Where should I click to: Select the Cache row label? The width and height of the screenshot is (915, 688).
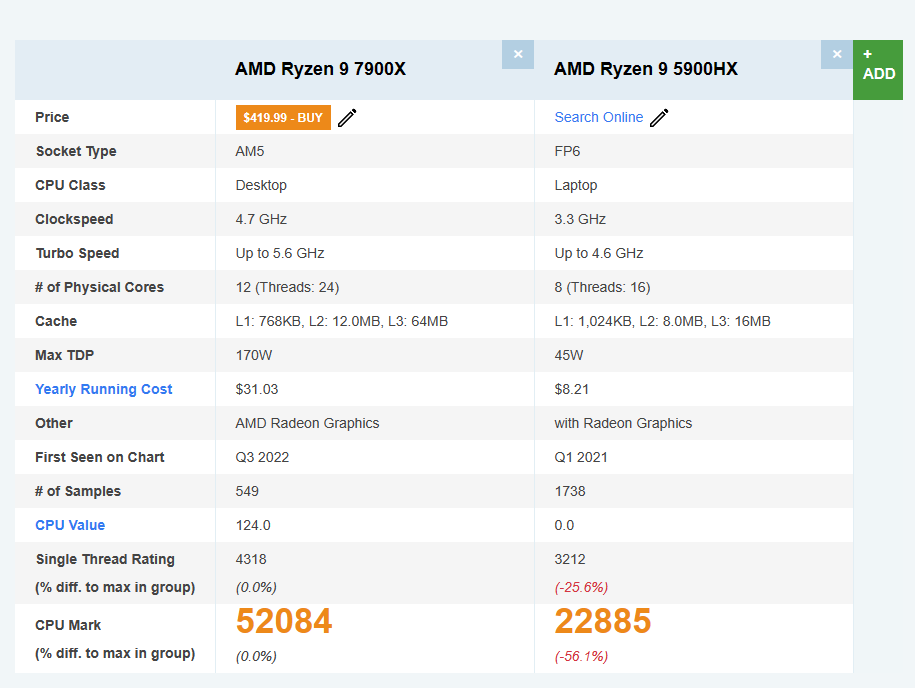pos(56,322)
